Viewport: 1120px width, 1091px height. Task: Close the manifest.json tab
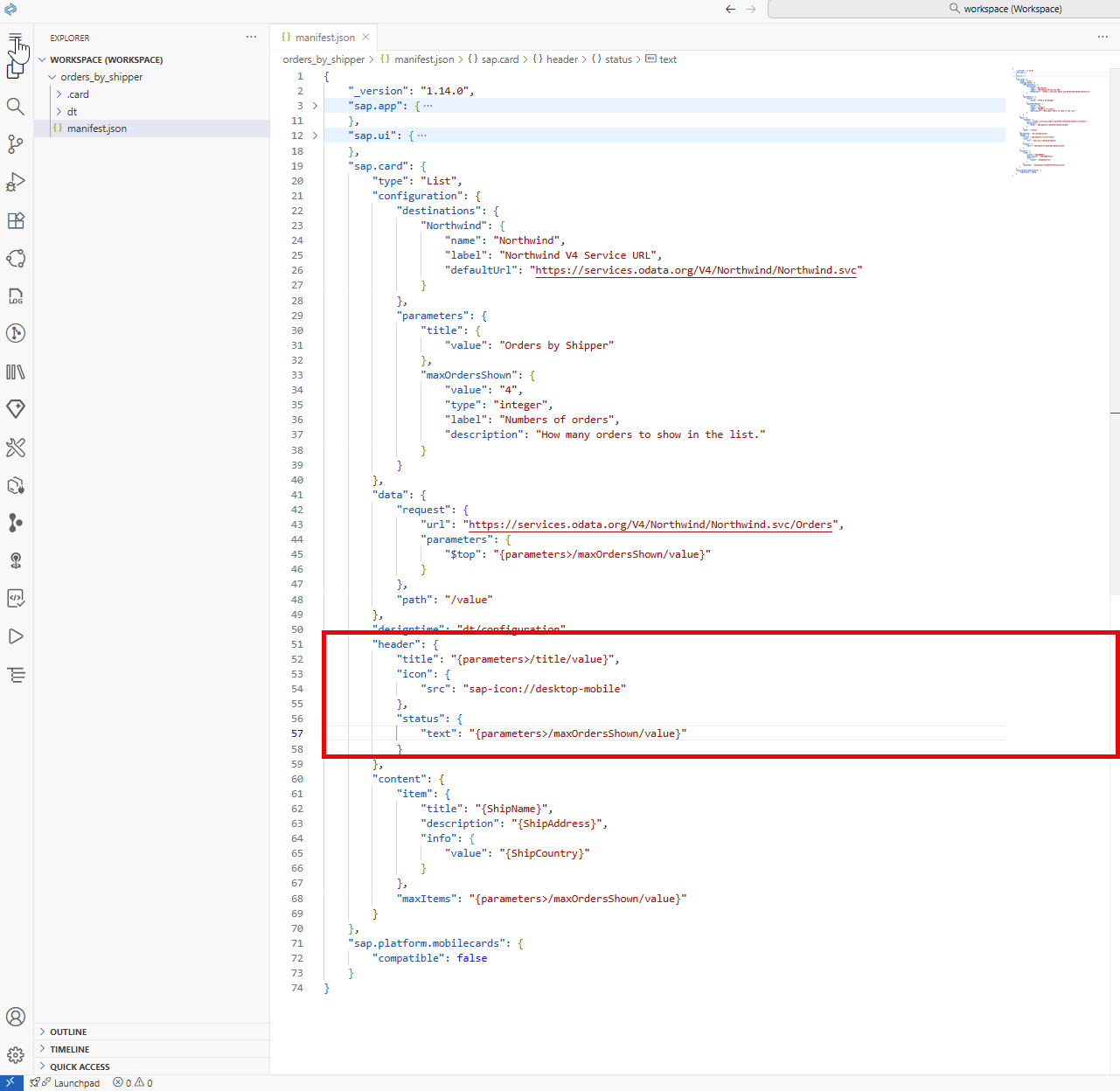pyautogui.click(x=365, y=37)
